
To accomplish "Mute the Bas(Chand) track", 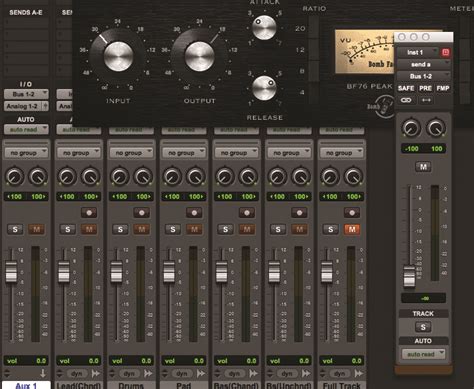I will tap(247, 229).
